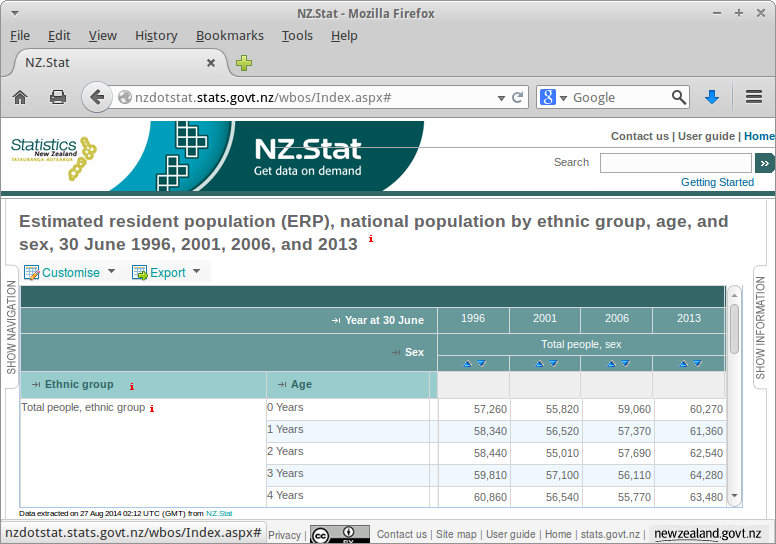Open the Firefox downloads arrow
This screenshot has height=544, width=776.
pos(712,97)
